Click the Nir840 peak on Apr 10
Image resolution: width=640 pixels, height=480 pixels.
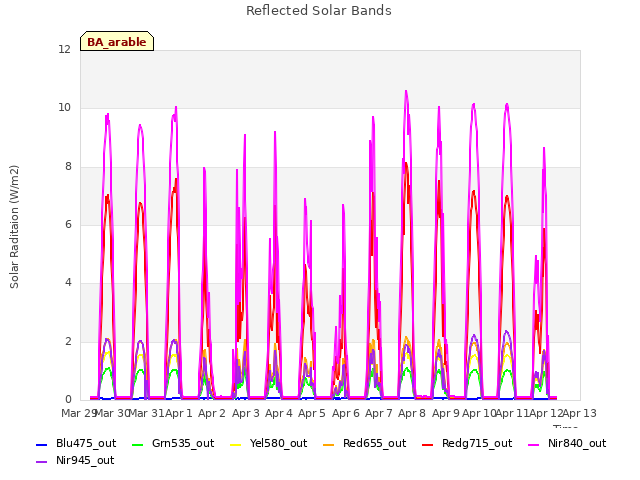click(x=473, y=104)
